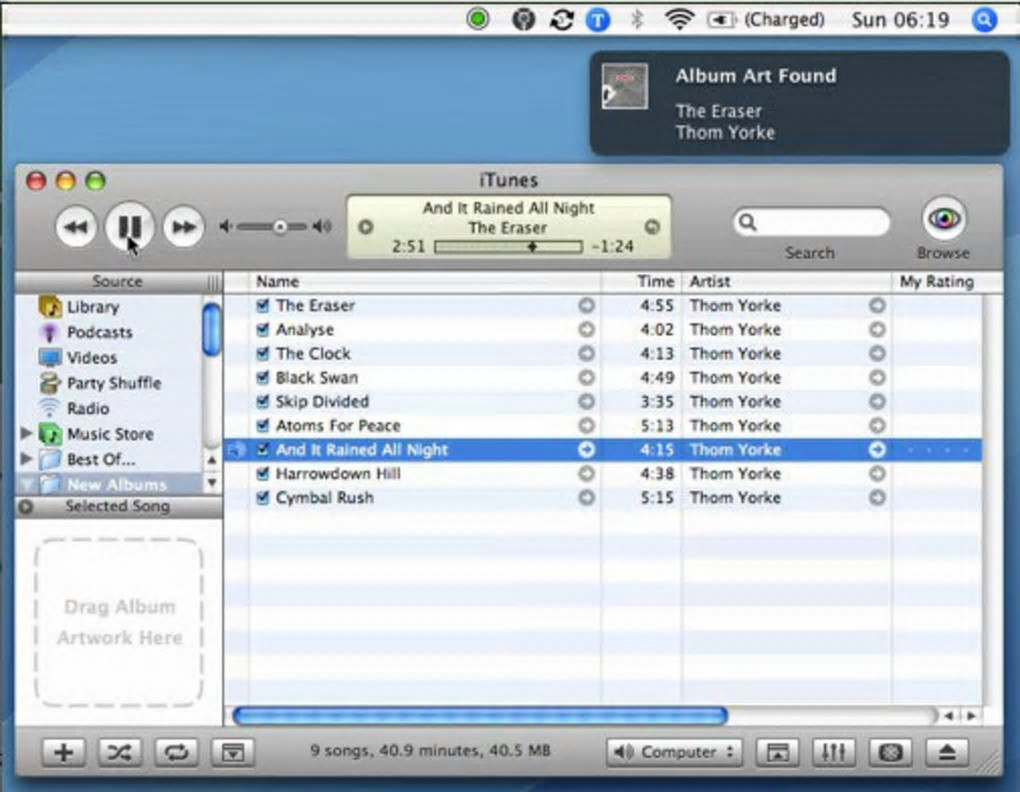Click the arrow right of the song title in display
This screenshot has width=1020, height=792.
point(652,227)
